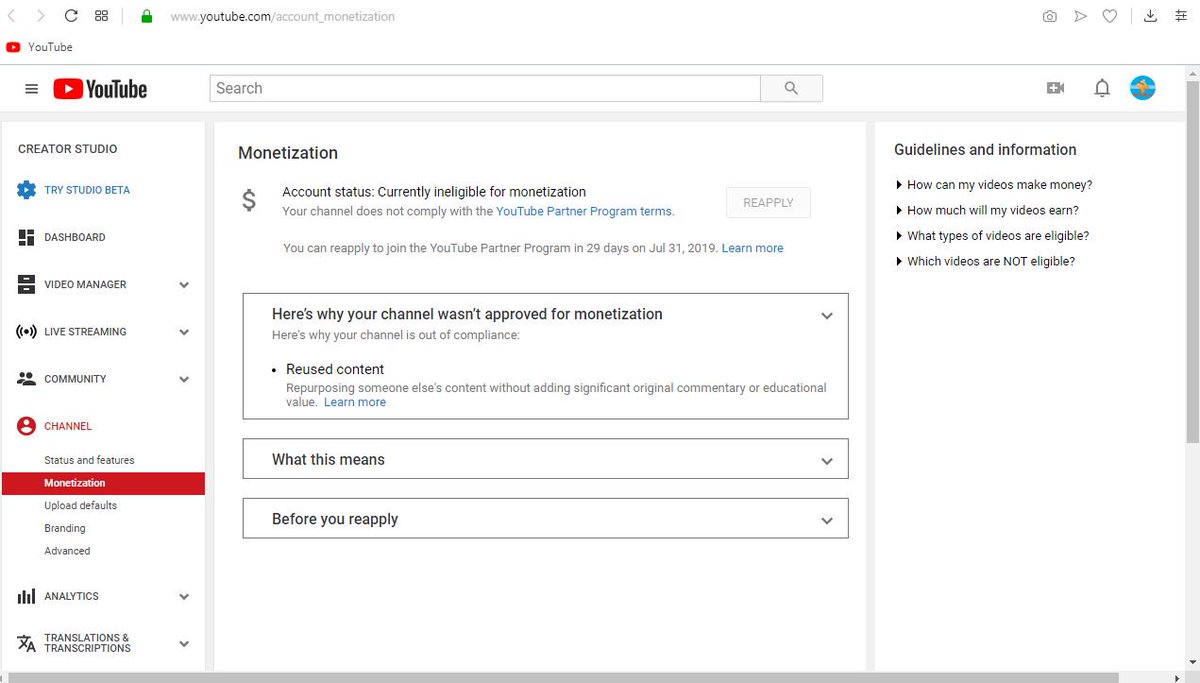This screenshot has width=1200, height=683.
Task: Expand Translations & Transcriptions chevron
Action: [x=184, y=644]
